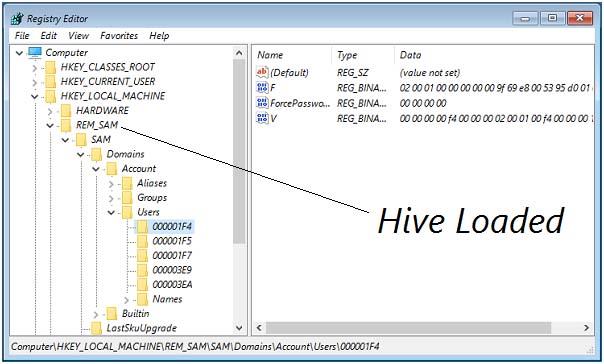The width and height of the screenshot is (604, 364).
Task: Expand the Aliases key
Action: [111, 184]
